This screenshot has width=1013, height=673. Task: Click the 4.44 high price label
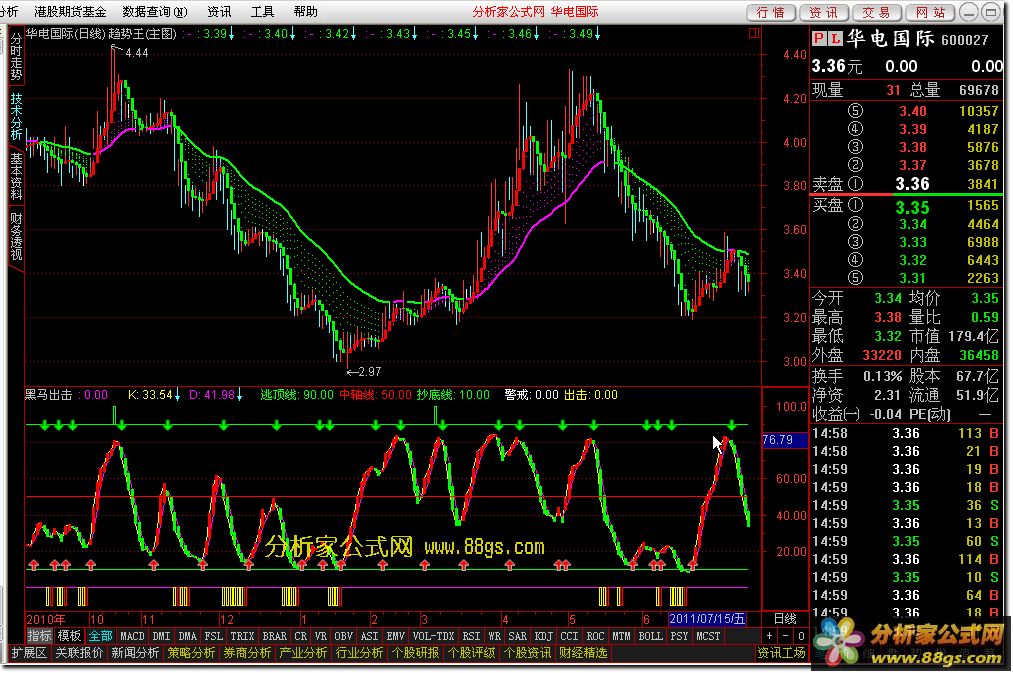[x=136, y=53]
